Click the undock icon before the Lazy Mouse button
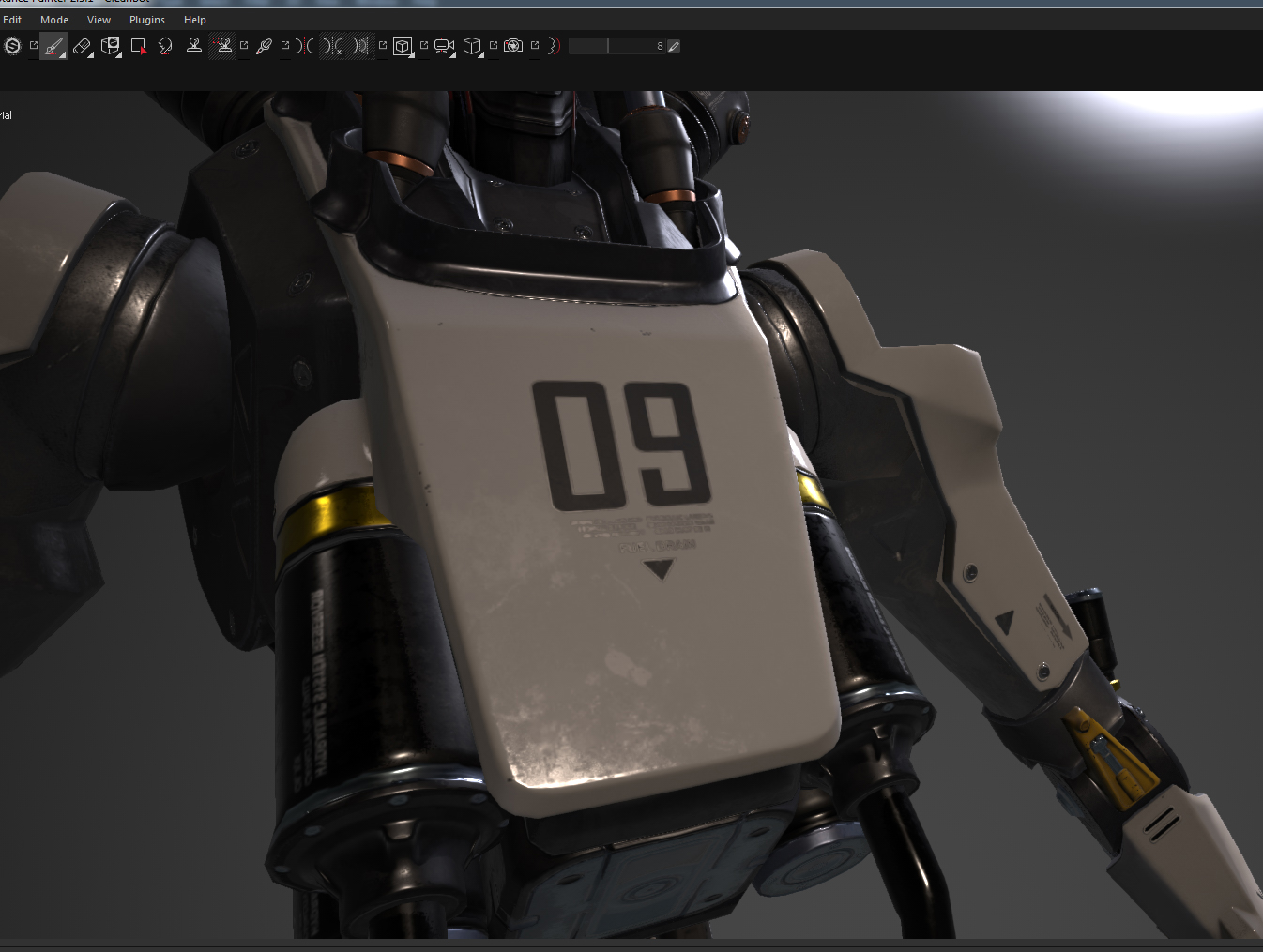1263x952 pixels. (x=535, y=45)
